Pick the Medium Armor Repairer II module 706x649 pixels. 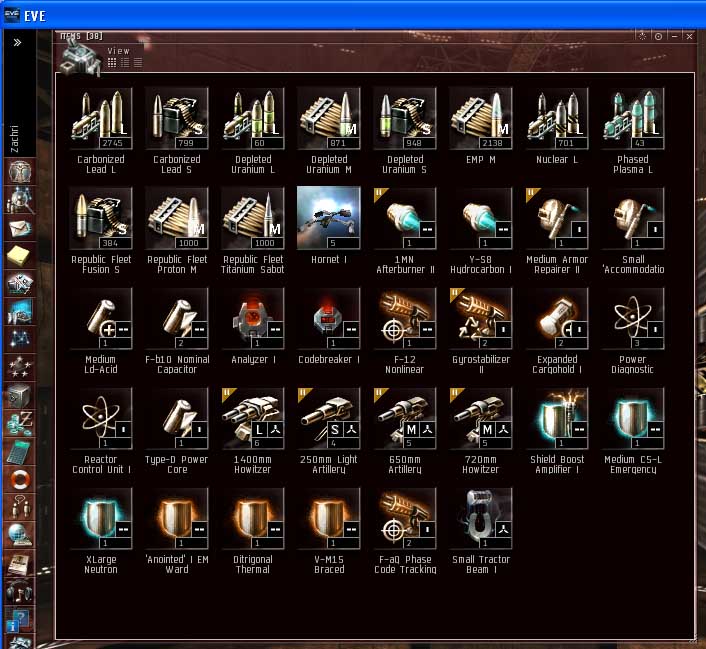pyautogui.click(x=557, y=218)
